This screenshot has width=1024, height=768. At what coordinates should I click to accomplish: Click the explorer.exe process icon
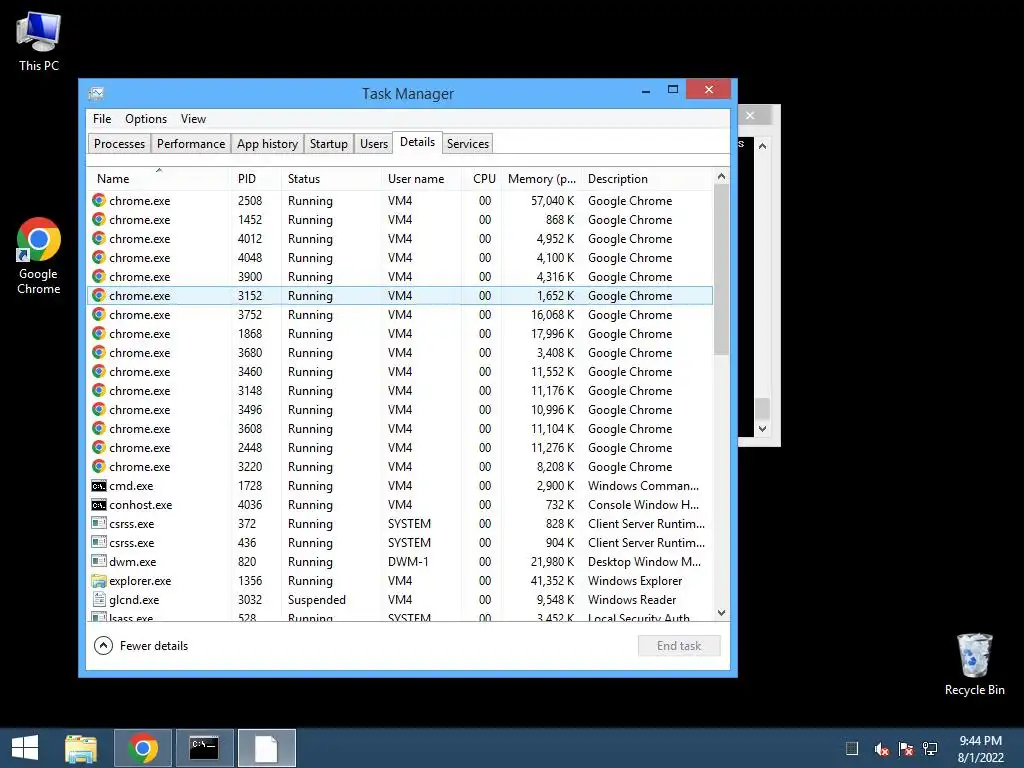click(99, 581)
